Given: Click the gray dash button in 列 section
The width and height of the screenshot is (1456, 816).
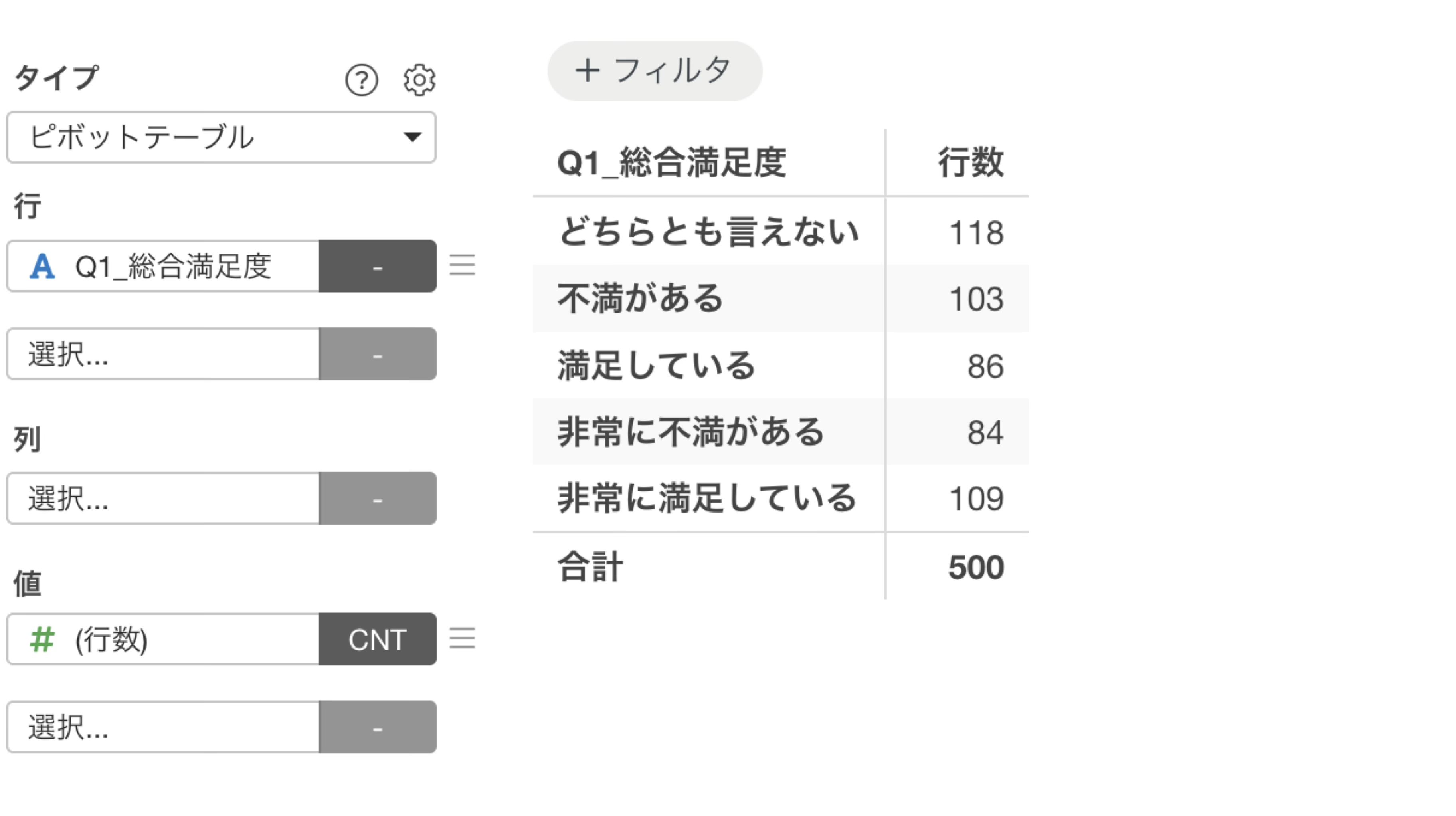Looking at the screenshot, I should pyautogui.click(x=378, y=498).
